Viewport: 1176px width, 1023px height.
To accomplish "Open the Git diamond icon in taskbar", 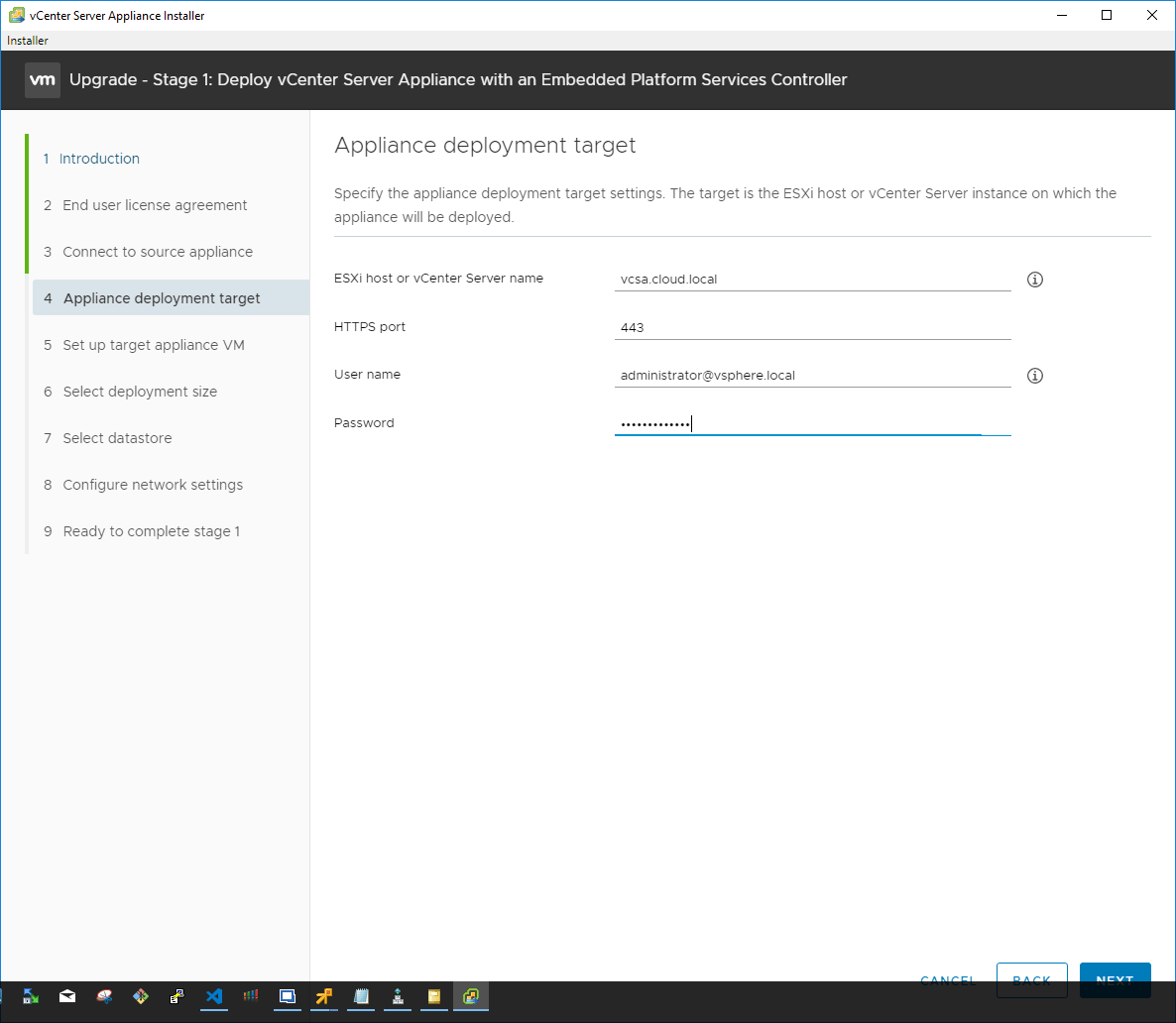I will click(x=140, y=996).
